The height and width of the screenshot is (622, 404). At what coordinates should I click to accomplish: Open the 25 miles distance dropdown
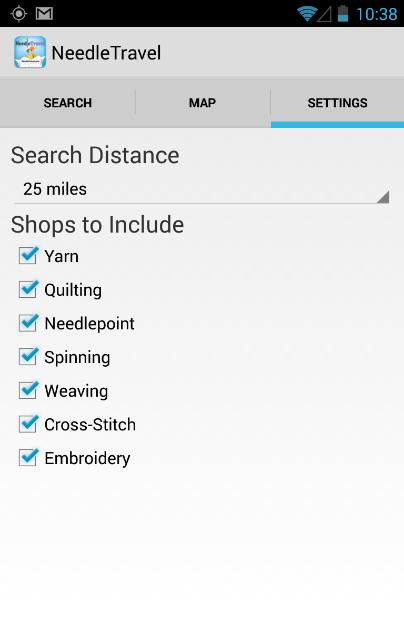coord(202,189)
